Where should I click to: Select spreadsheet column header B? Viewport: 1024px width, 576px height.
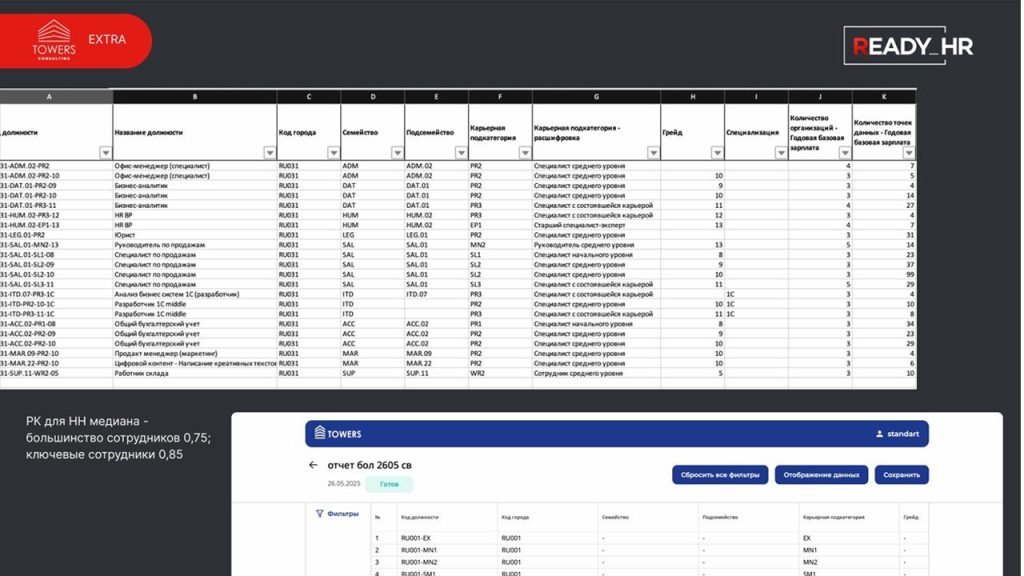194,97
